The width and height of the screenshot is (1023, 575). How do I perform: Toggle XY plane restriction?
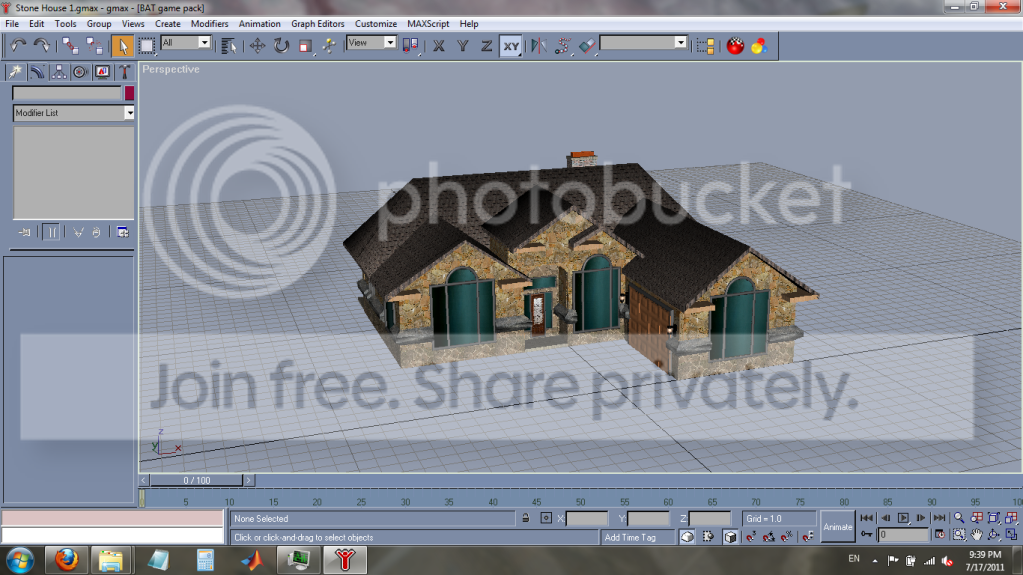pyautogui.click(x=511, y=46)
